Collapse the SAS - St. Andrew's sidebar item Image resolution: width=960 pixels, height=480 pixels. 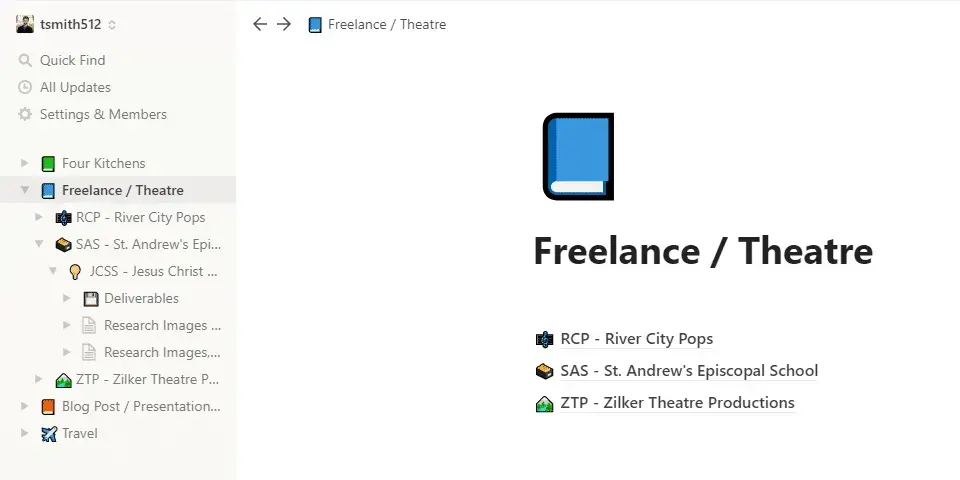[x=39, y=244]
